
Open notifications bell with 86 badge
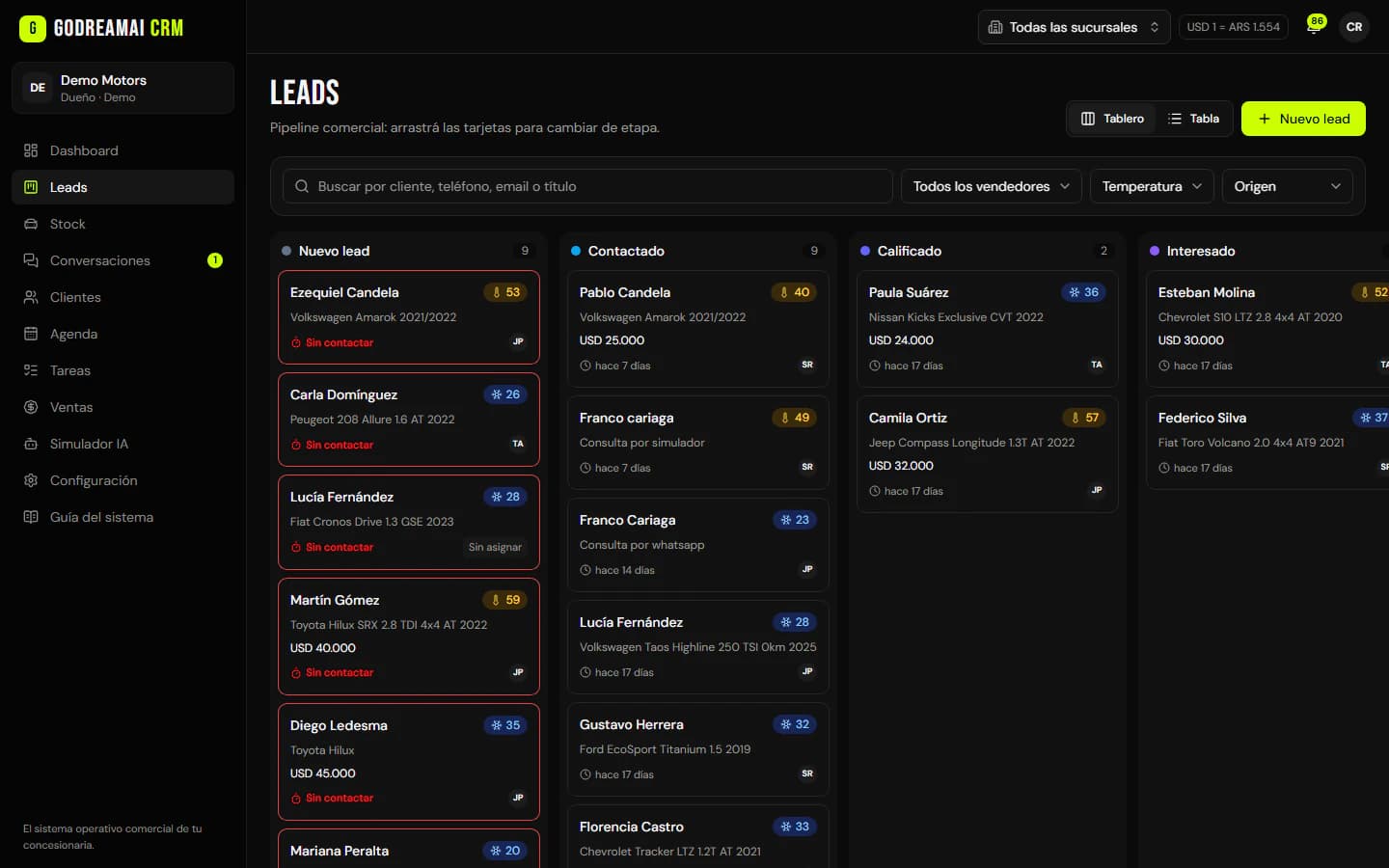(x=1315, y=26)
